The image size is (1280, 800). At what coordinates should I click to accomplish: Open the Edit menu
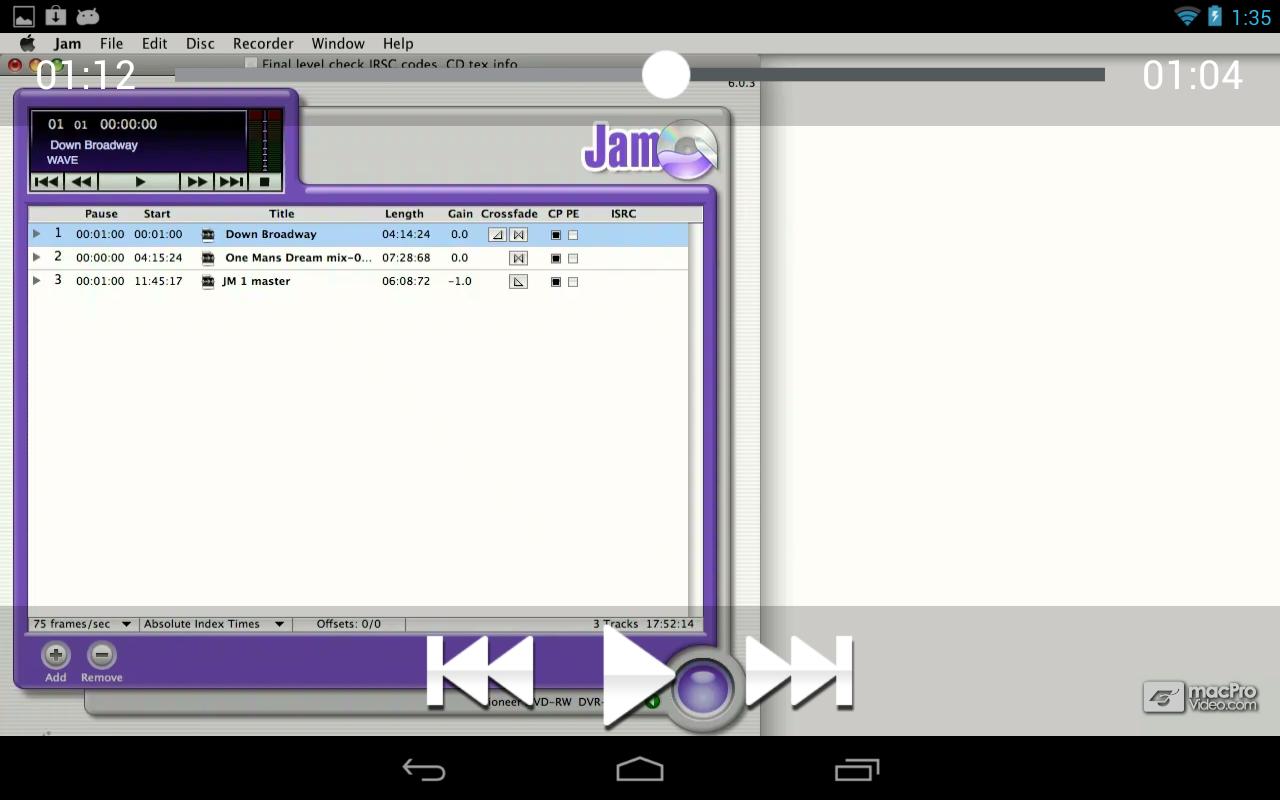(x=154, y=43)
